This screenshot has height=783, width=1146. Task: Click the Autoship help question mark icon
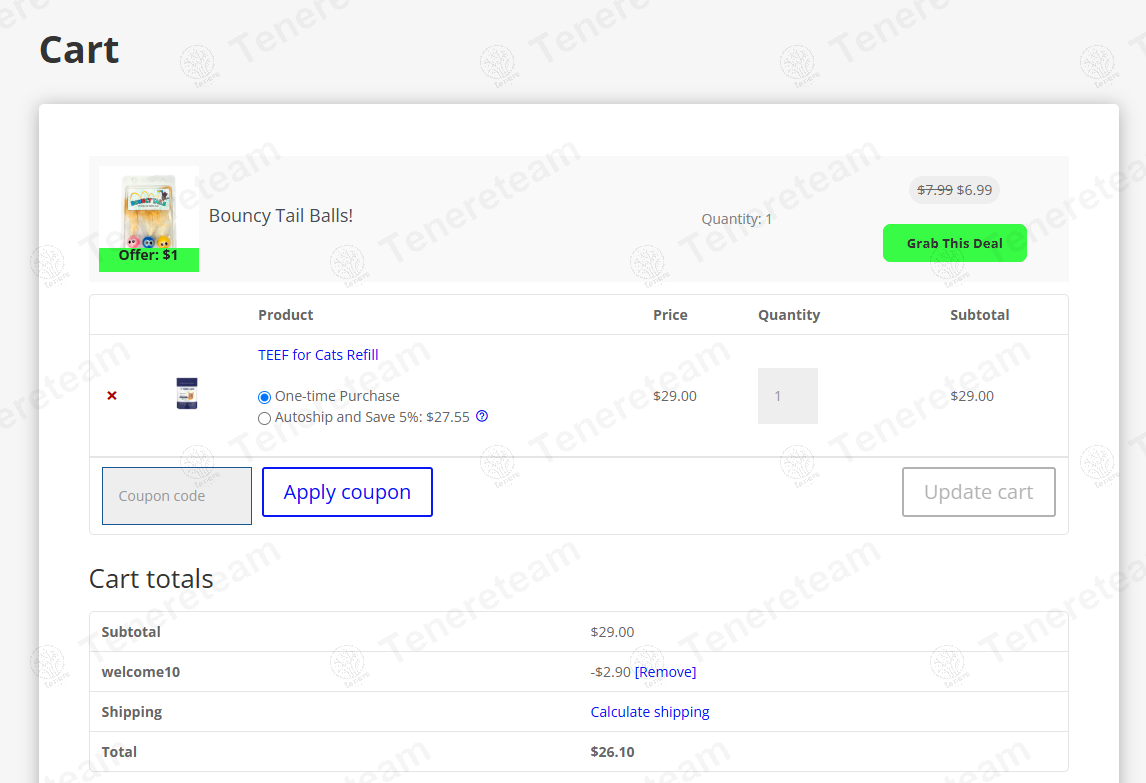[x=482, y=416]
